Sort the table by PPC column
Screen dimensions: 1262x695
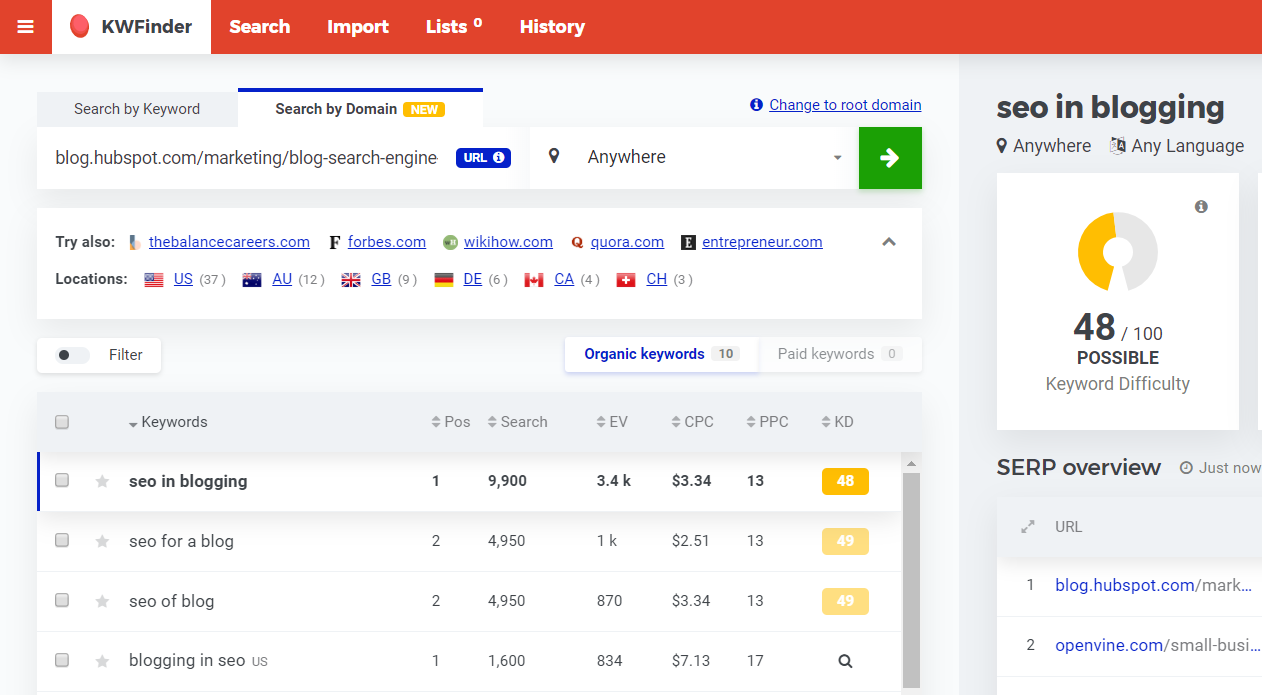click(768, 422)
